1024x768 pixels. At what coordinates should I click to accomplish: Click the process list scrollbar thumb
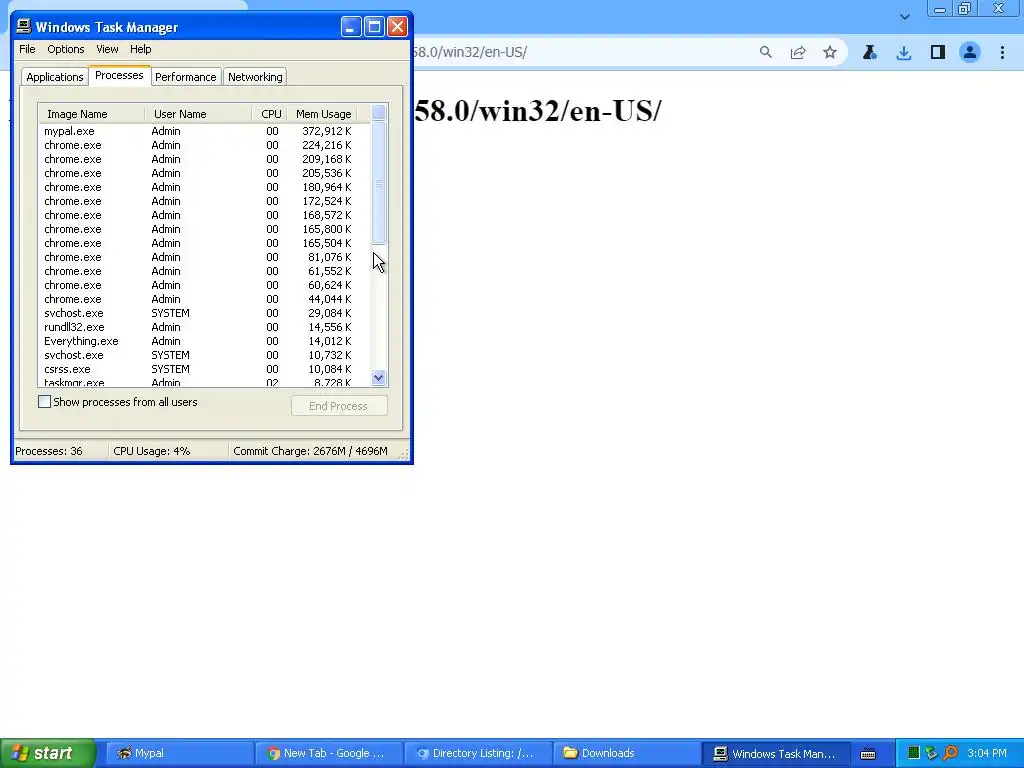coord(378,183)
